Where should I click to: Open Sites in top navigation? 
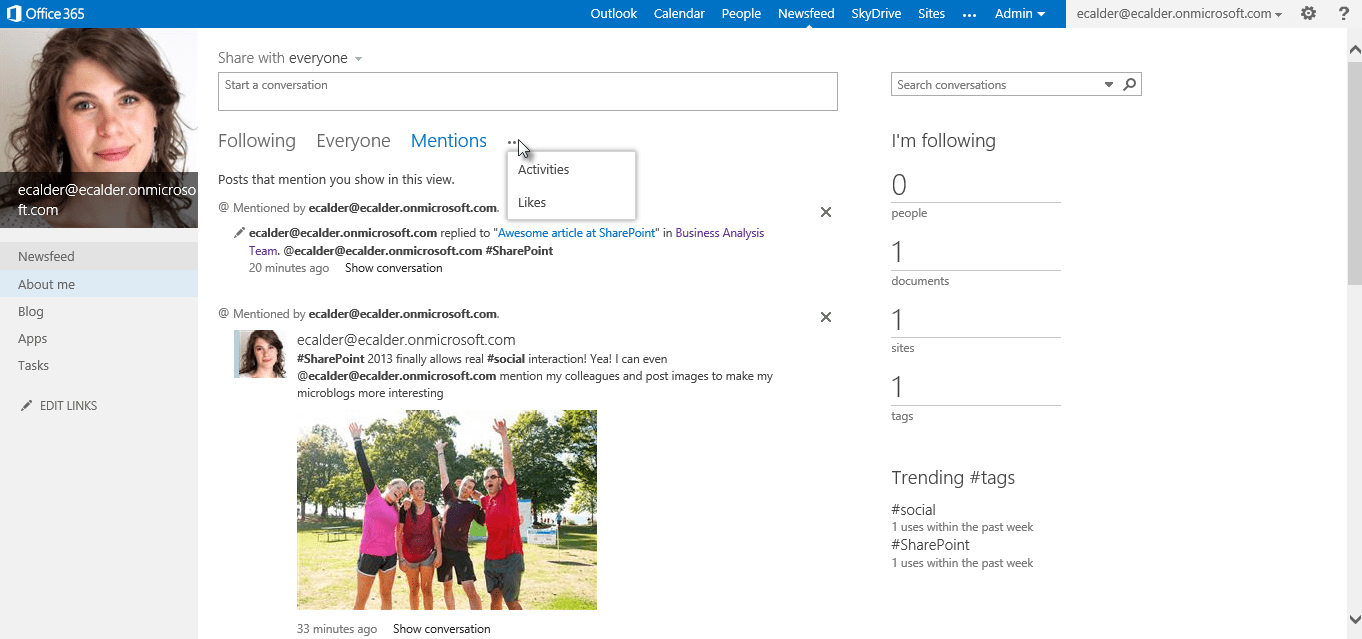coord(931,14)
